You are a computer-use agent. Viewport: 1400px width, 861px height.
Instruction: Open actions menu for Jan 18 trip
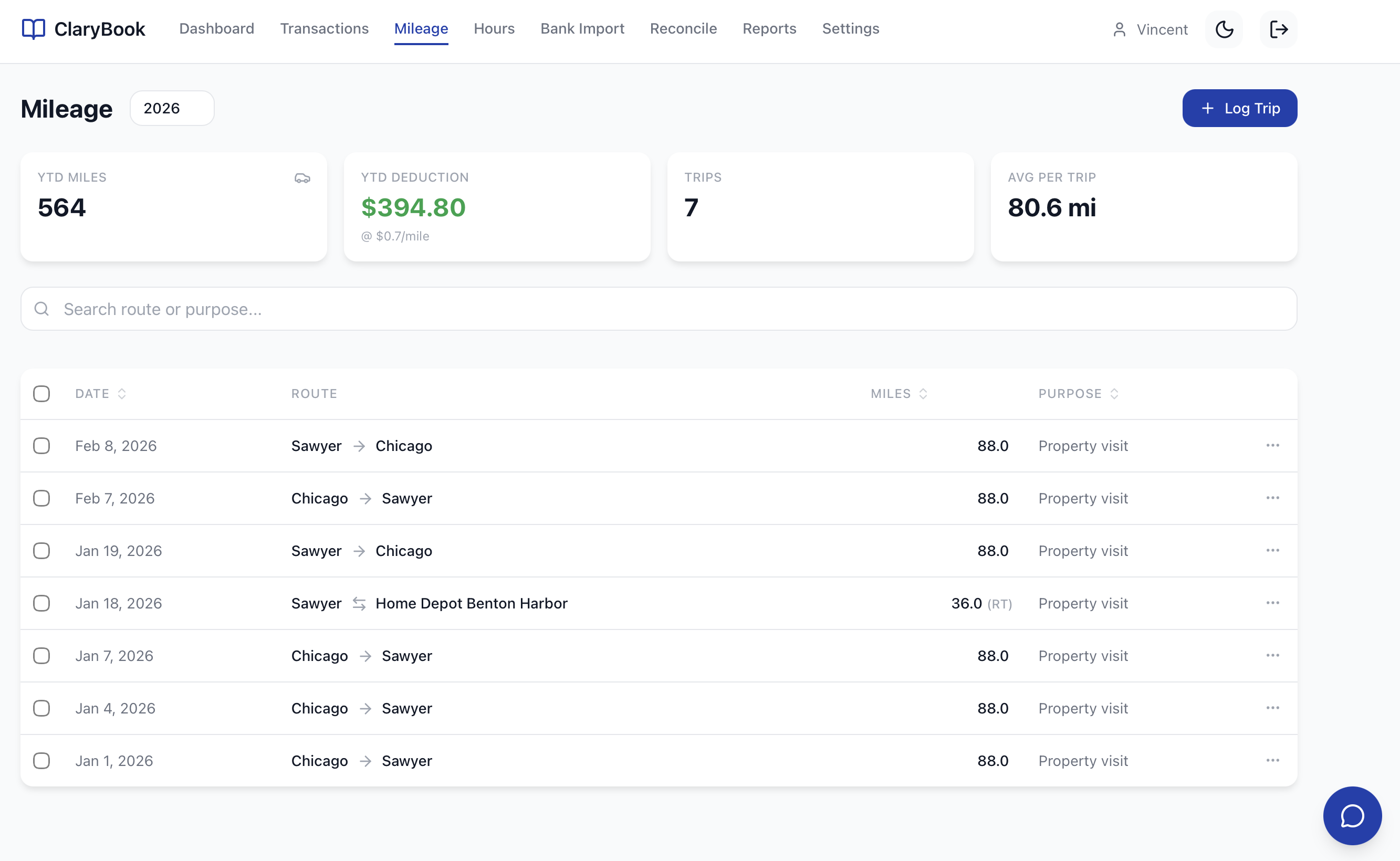tap(1272, 603)
